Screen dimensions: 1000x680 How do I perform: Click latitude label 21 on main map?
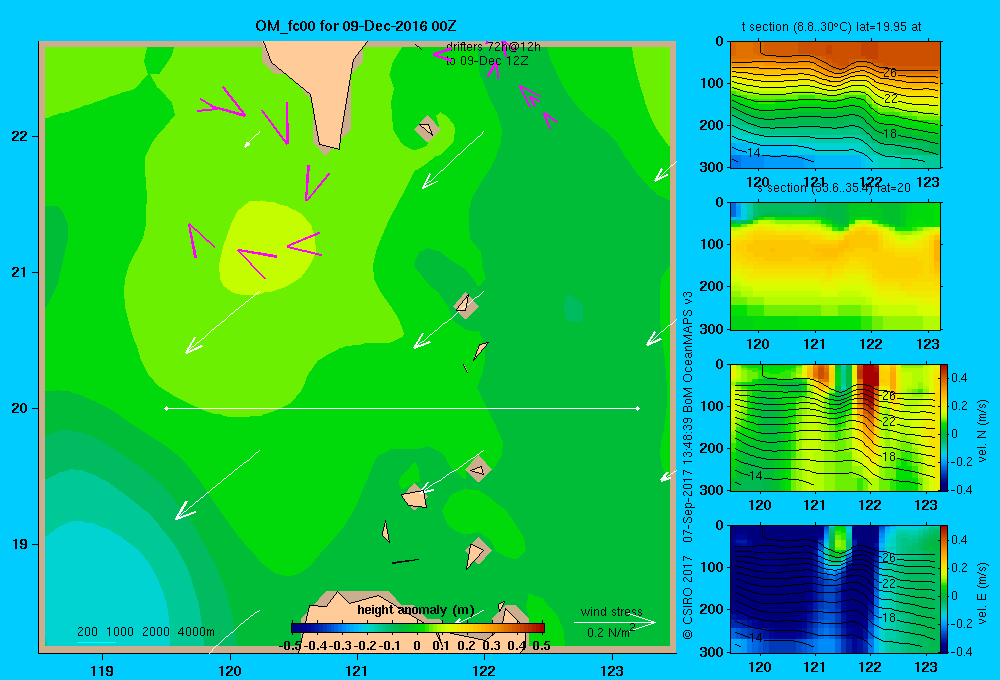tap(19, 272)
